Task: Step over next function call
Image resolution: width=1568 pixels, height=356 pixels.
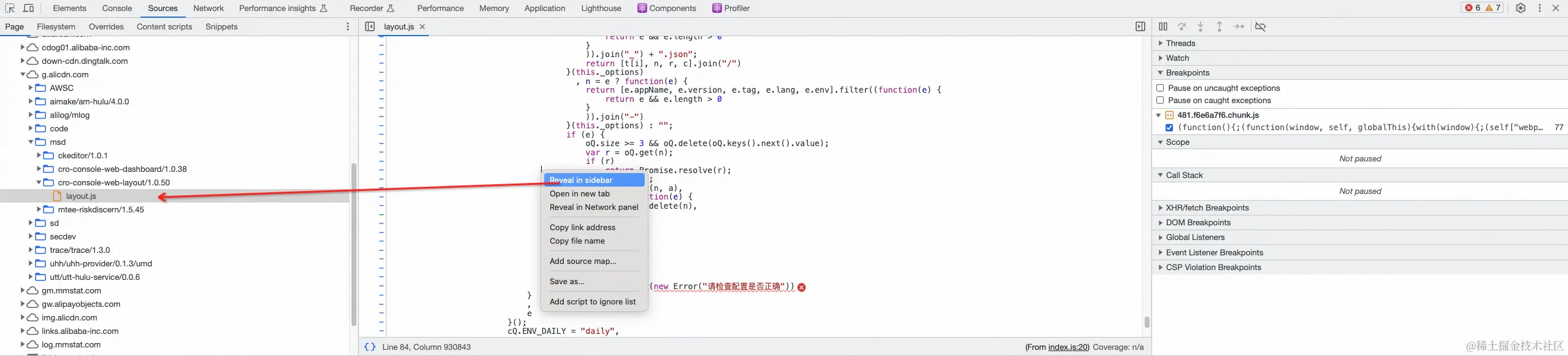Action: [1182, 26]
